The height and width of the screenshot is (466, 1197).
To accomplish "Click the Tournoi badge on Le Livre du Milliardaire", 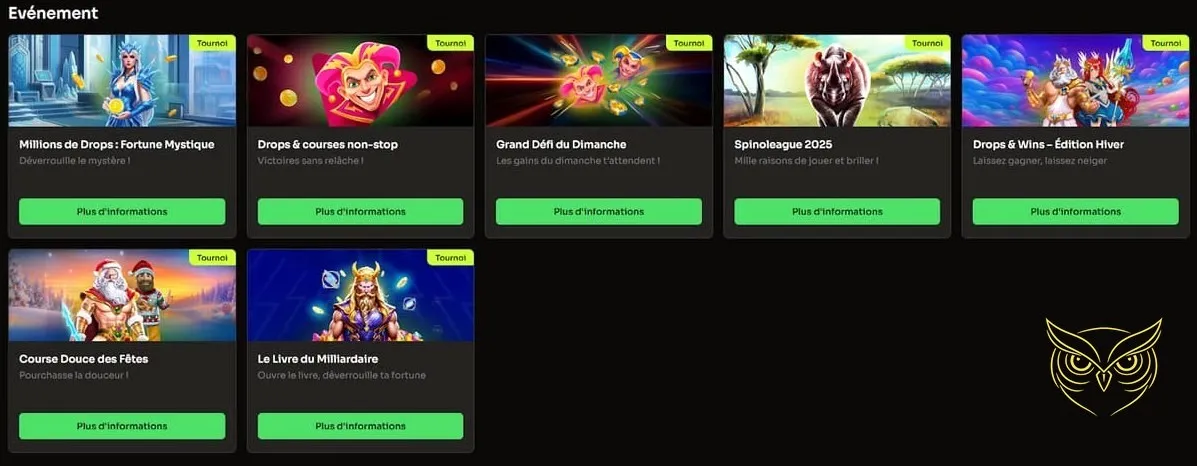I will pos(450,258).
